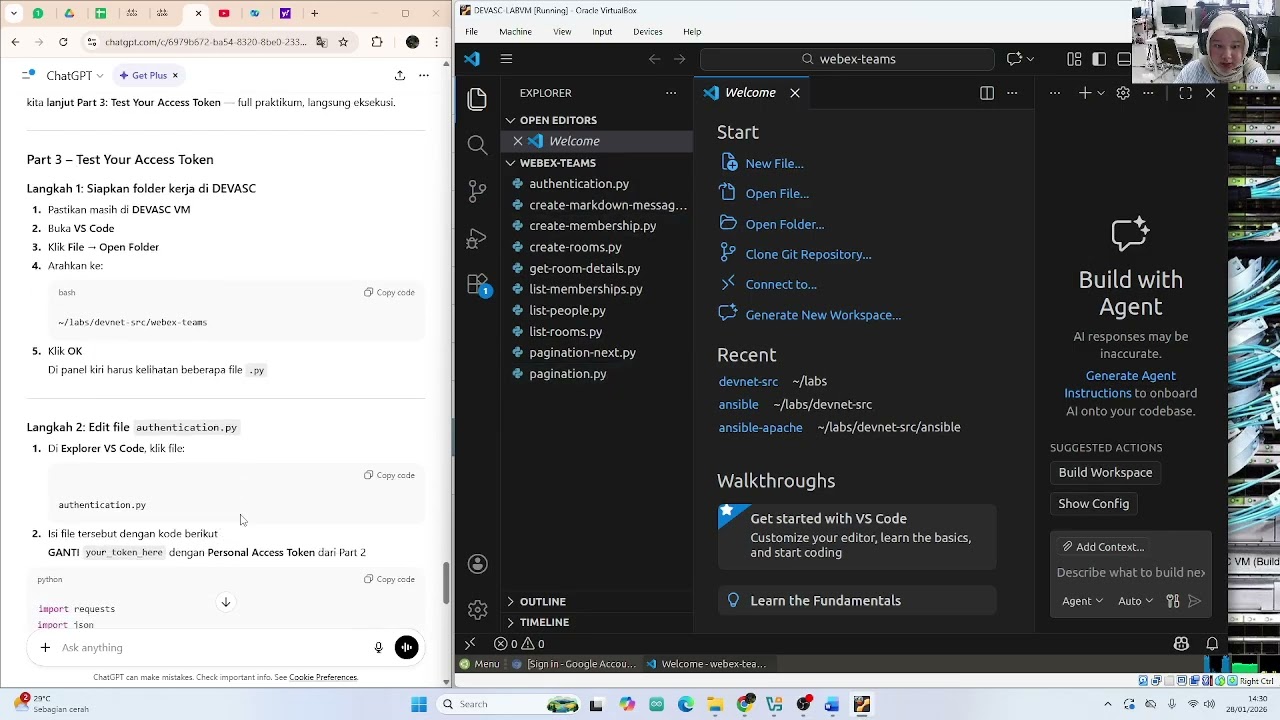Screen dimensions: 1280x720
Task: Collapse OPEN EDITORS section
Action: 596,120
